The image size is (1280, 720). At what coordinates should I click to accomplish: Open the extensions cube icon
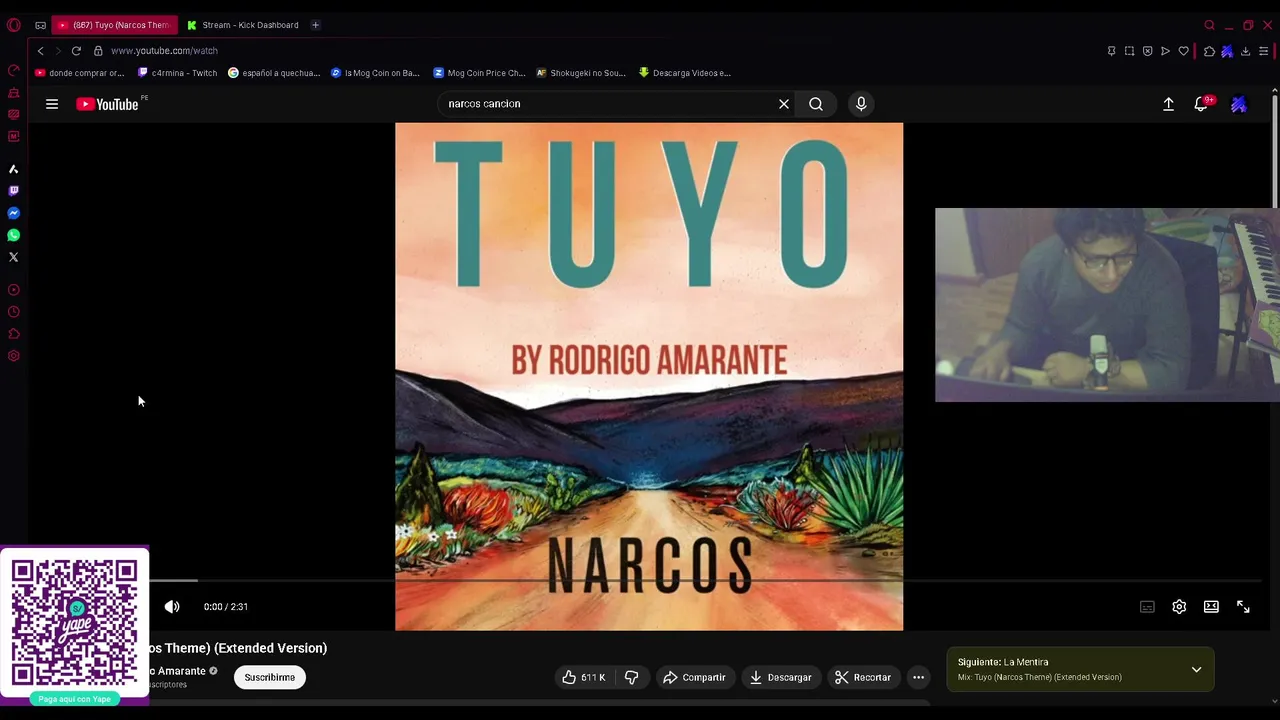(x=1209, y=51)
